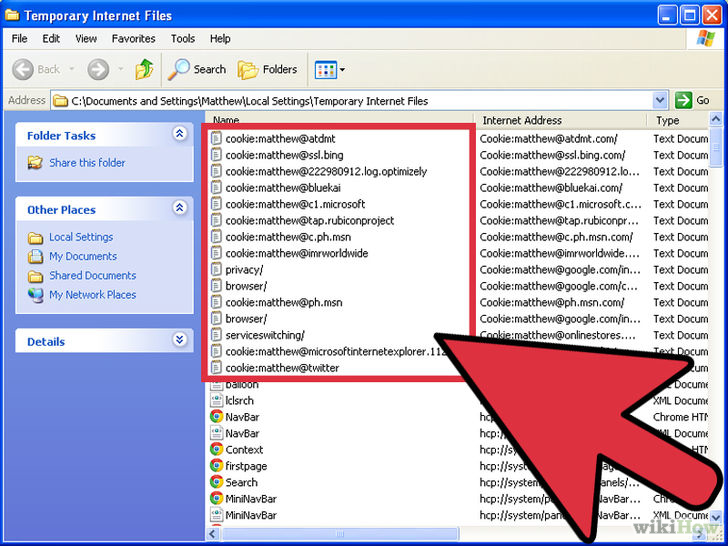Viewport: 728px width, 546px height.
Task: Click the cookie:matthew@bluekai document icon
Action: (216, 188)
